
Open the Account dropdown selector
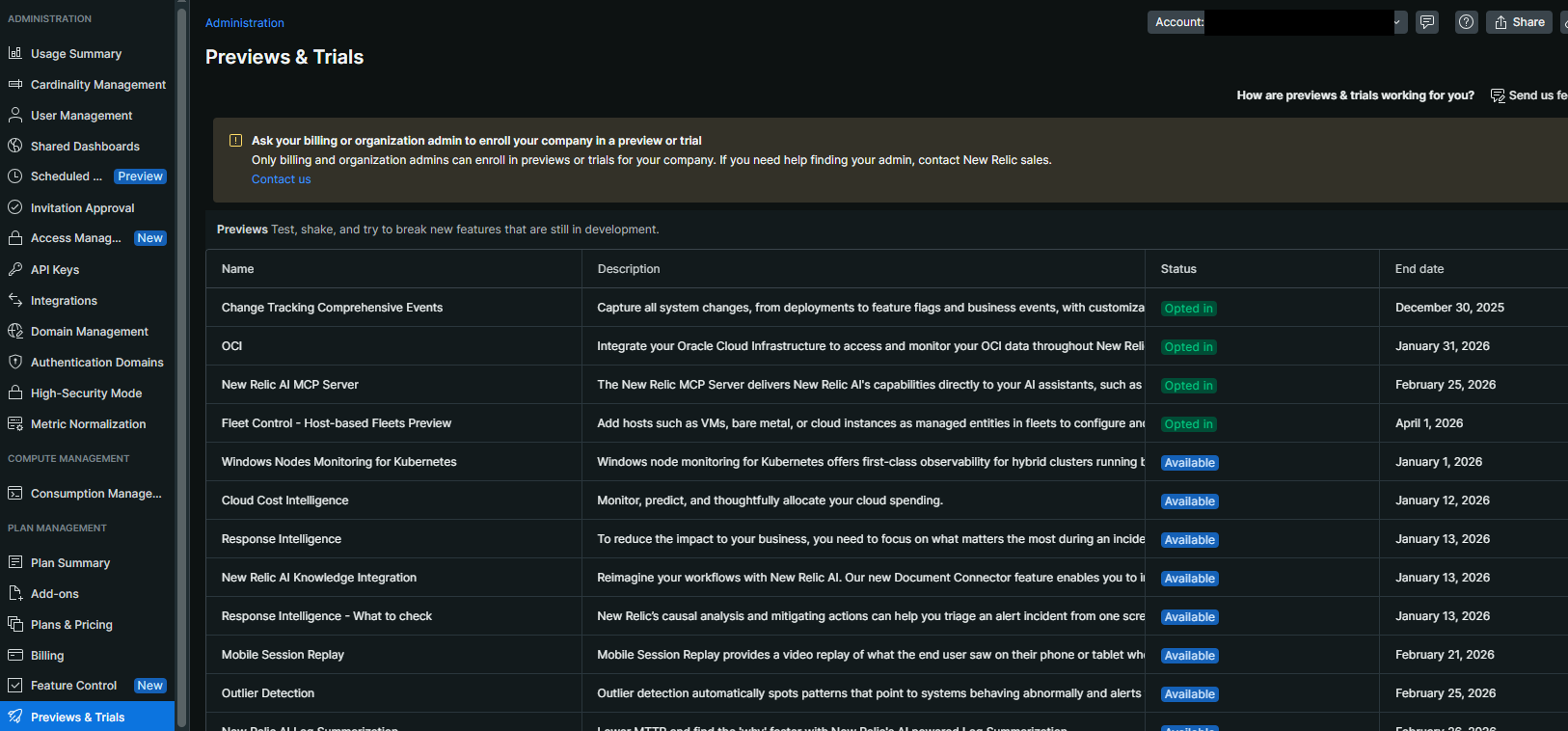pos(1277,22)
